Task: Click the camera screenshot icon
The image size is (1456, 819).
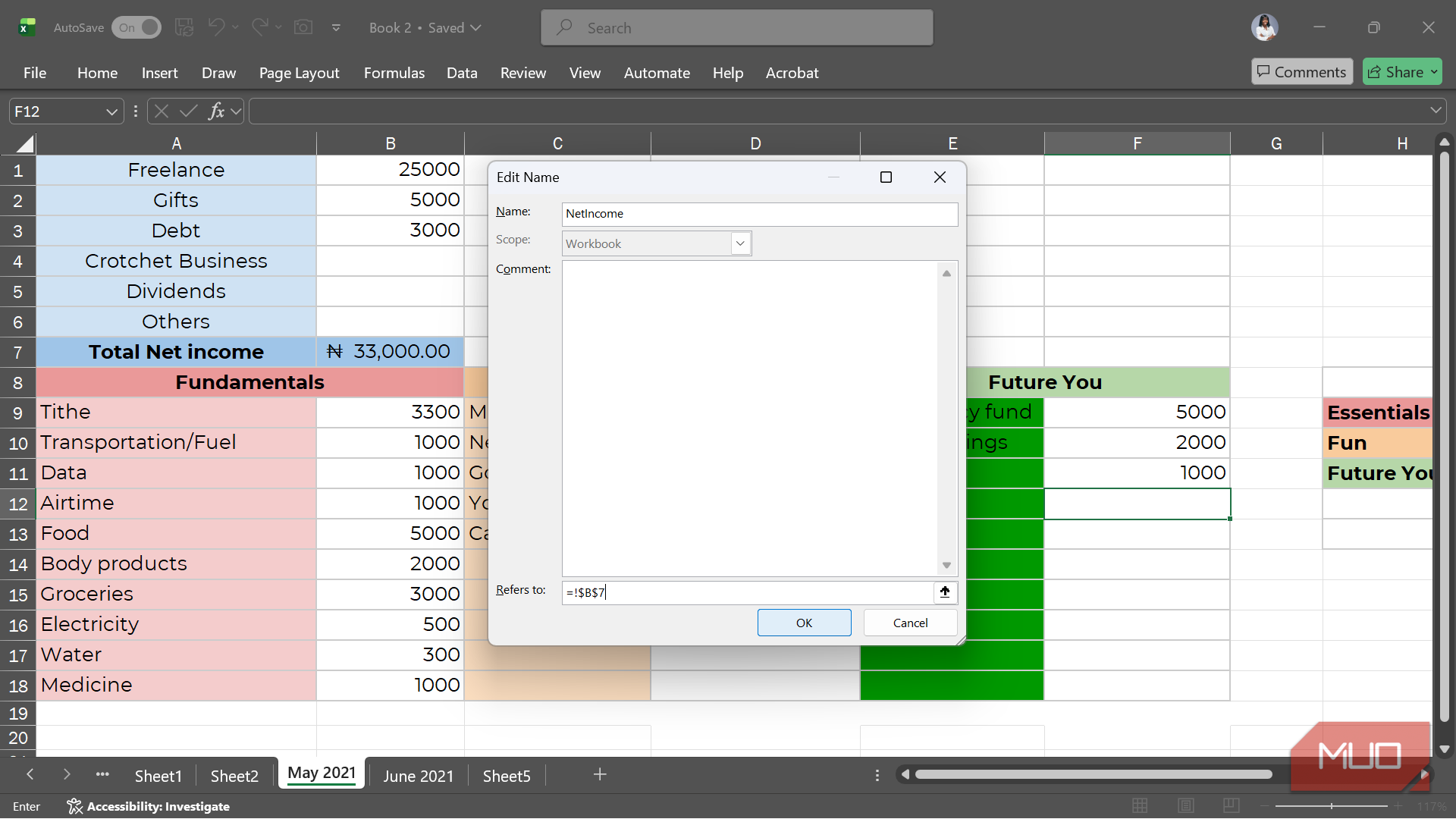Action: [303, 27]
